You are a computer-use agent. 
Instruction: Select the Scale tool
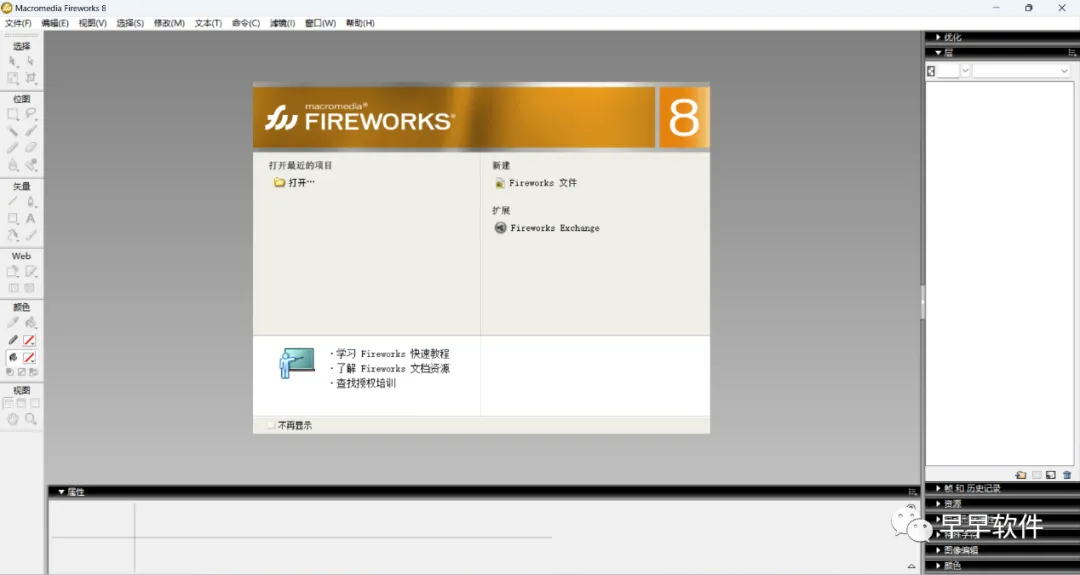(12, 79)
